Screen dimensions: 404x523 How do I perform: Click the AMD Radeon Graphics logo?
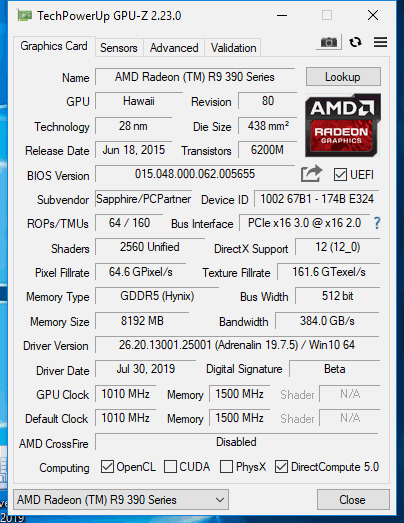[343, 125]
